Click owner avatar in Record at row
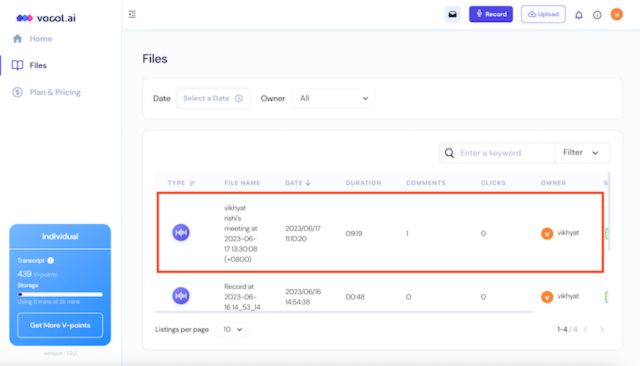 pos(547,297)
